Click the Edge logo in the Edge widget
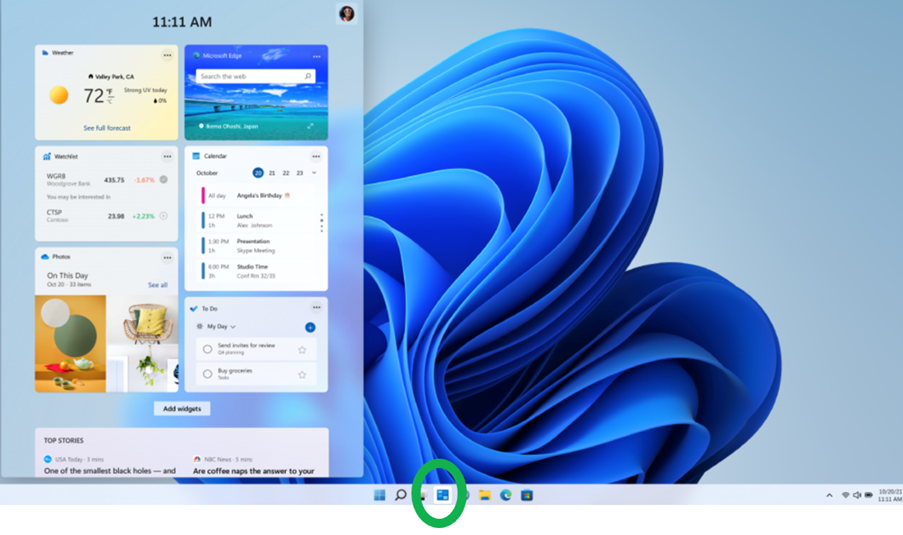Viewport: 903px width, 535px height. pos(196,55)
